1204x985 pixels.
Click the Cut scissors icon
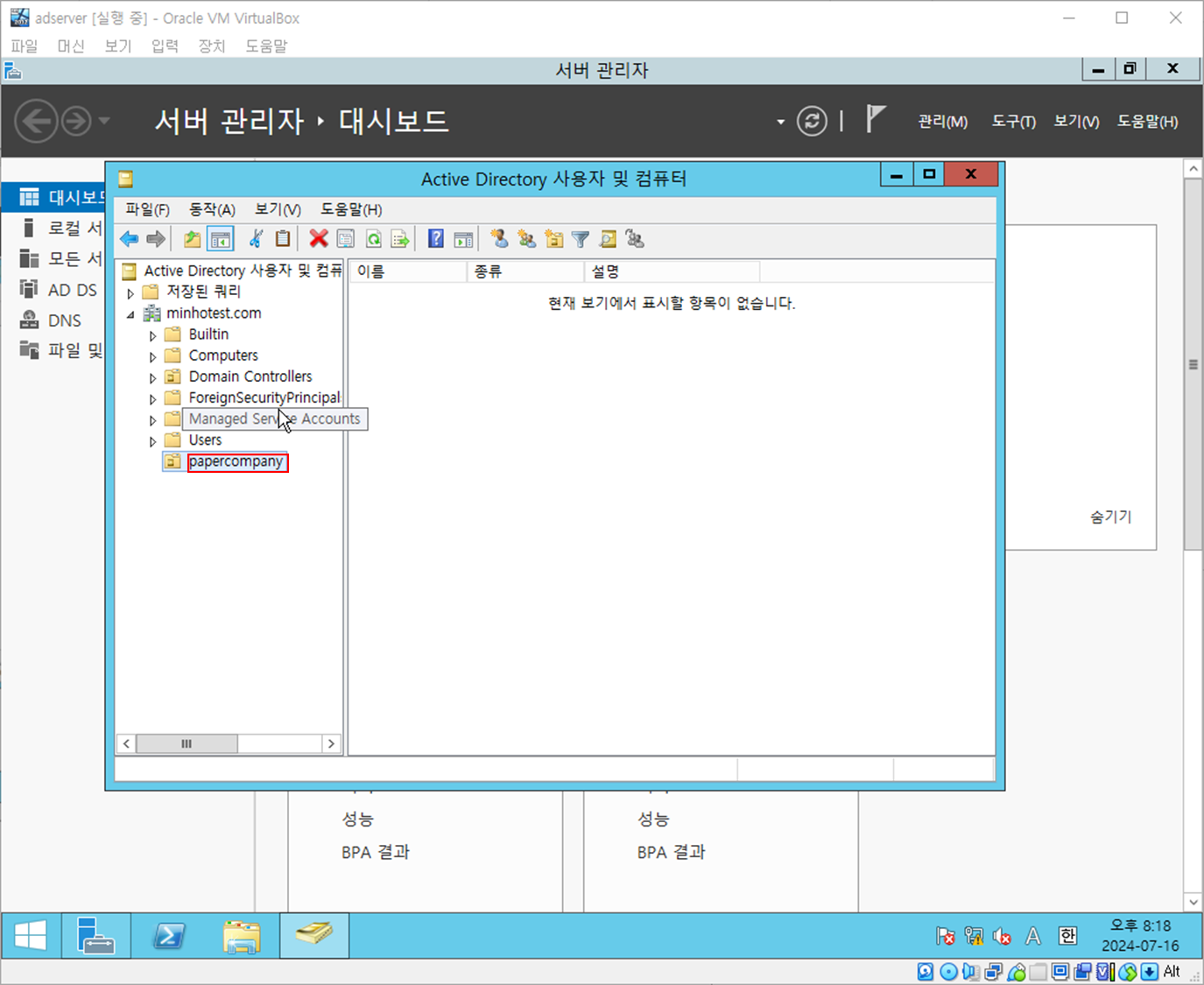[256, 239]
